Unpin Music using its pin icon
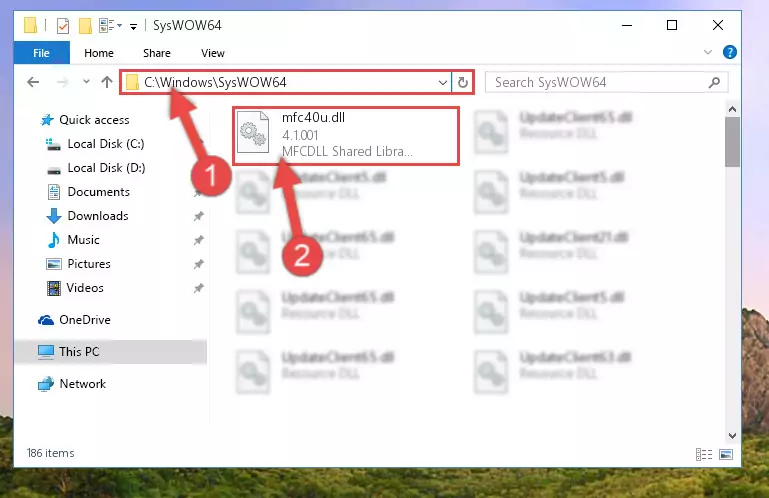The width and height of the screenshot is (769, 498). 198,240
